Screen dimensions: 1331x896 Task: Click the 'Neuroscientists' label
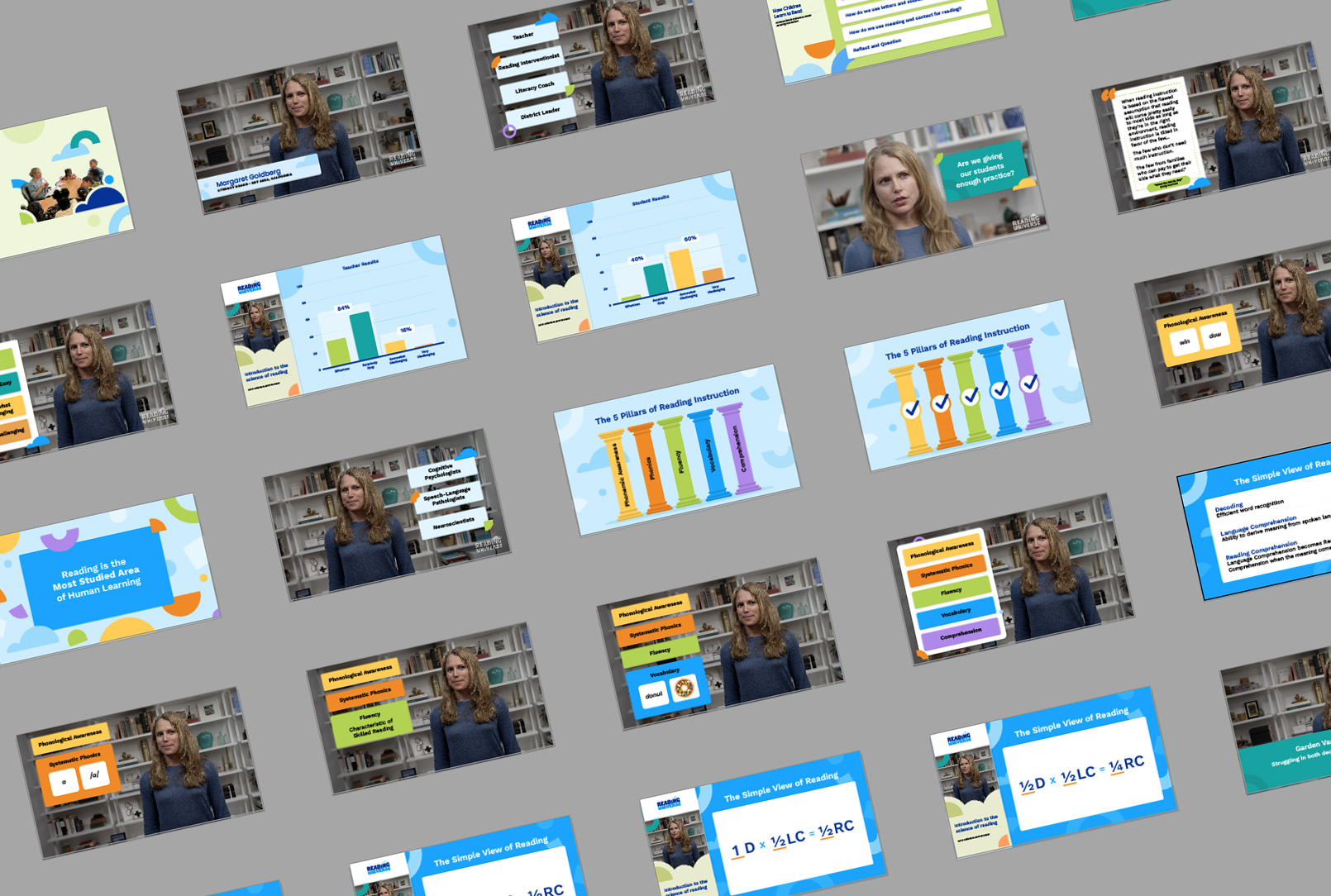tap(454, 522)
